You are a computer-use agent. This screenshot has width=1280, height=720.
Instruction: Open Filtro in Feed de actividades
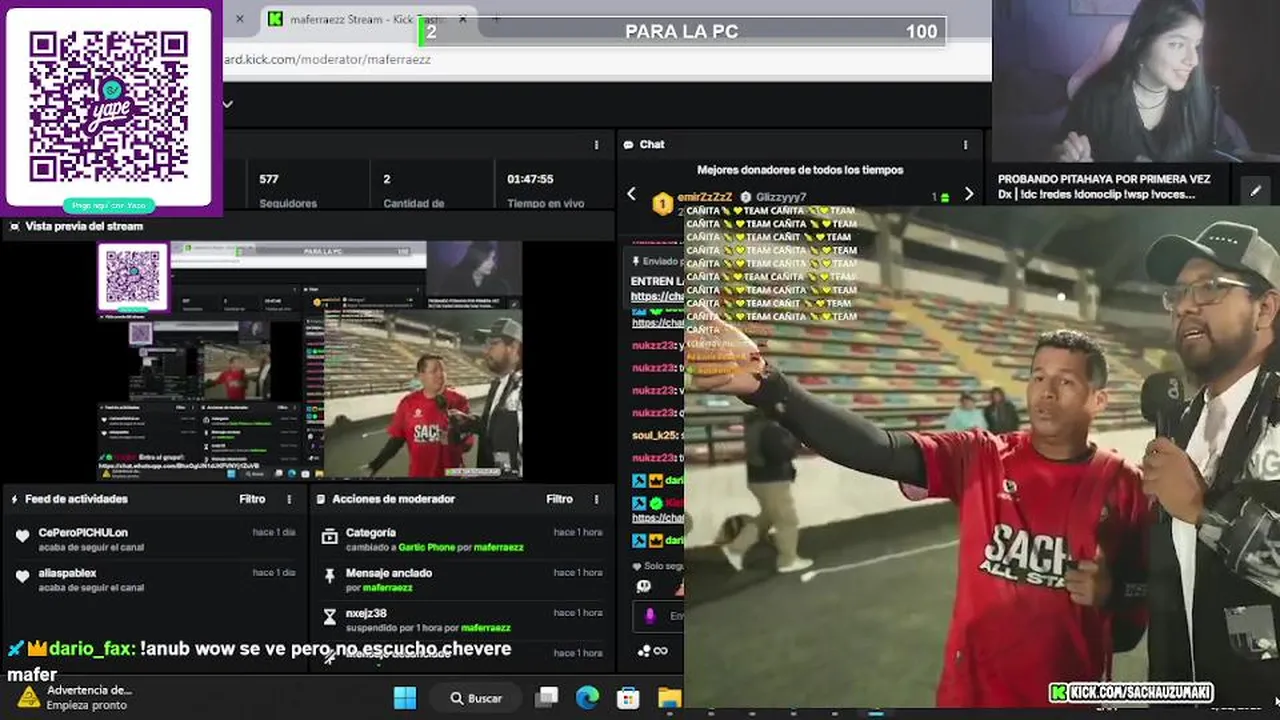pyautogui.click(x=252, y=499)
